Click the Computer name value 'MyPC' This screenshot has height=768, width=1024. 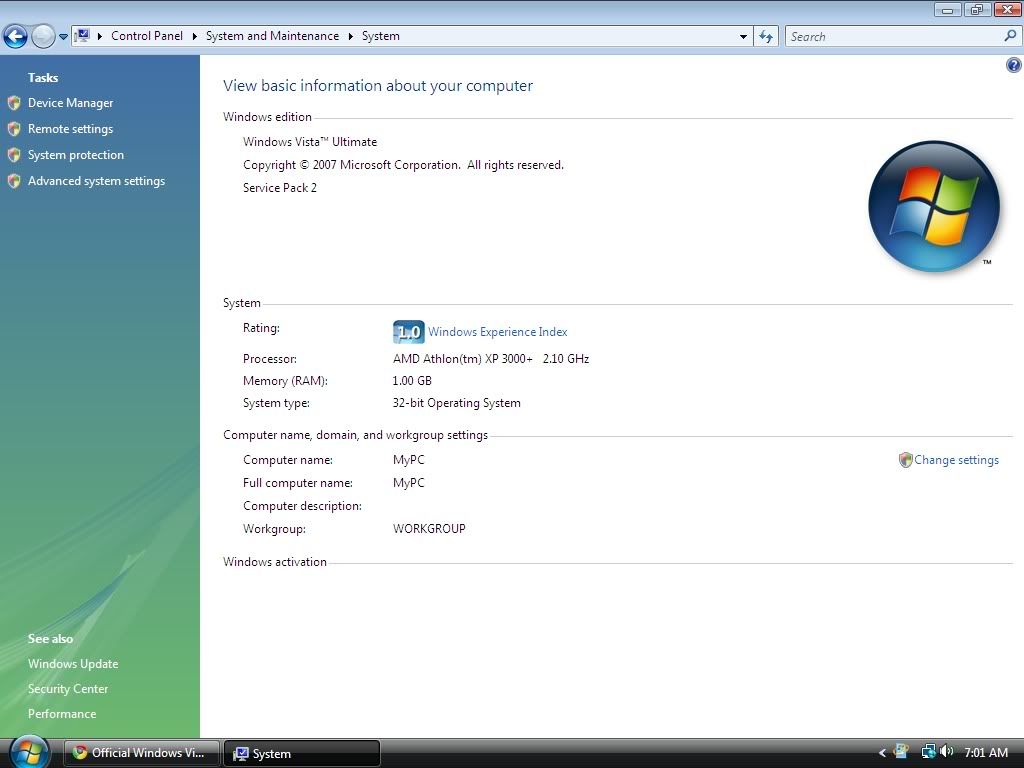coord(409,460)
